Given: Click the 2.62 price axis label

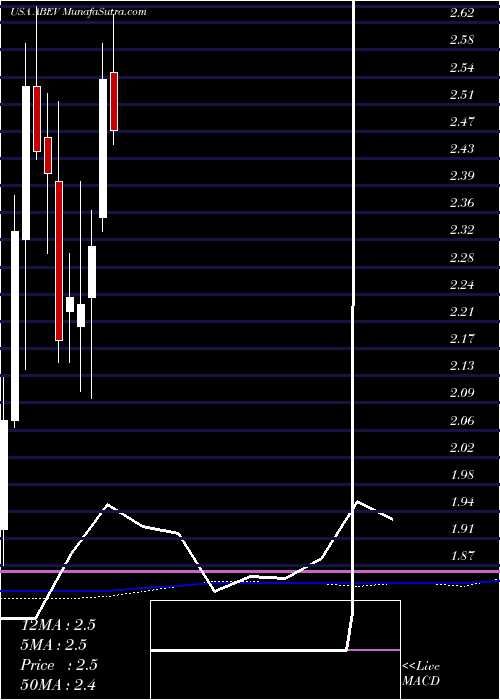Looking at the screenshot, I should 462,12.
